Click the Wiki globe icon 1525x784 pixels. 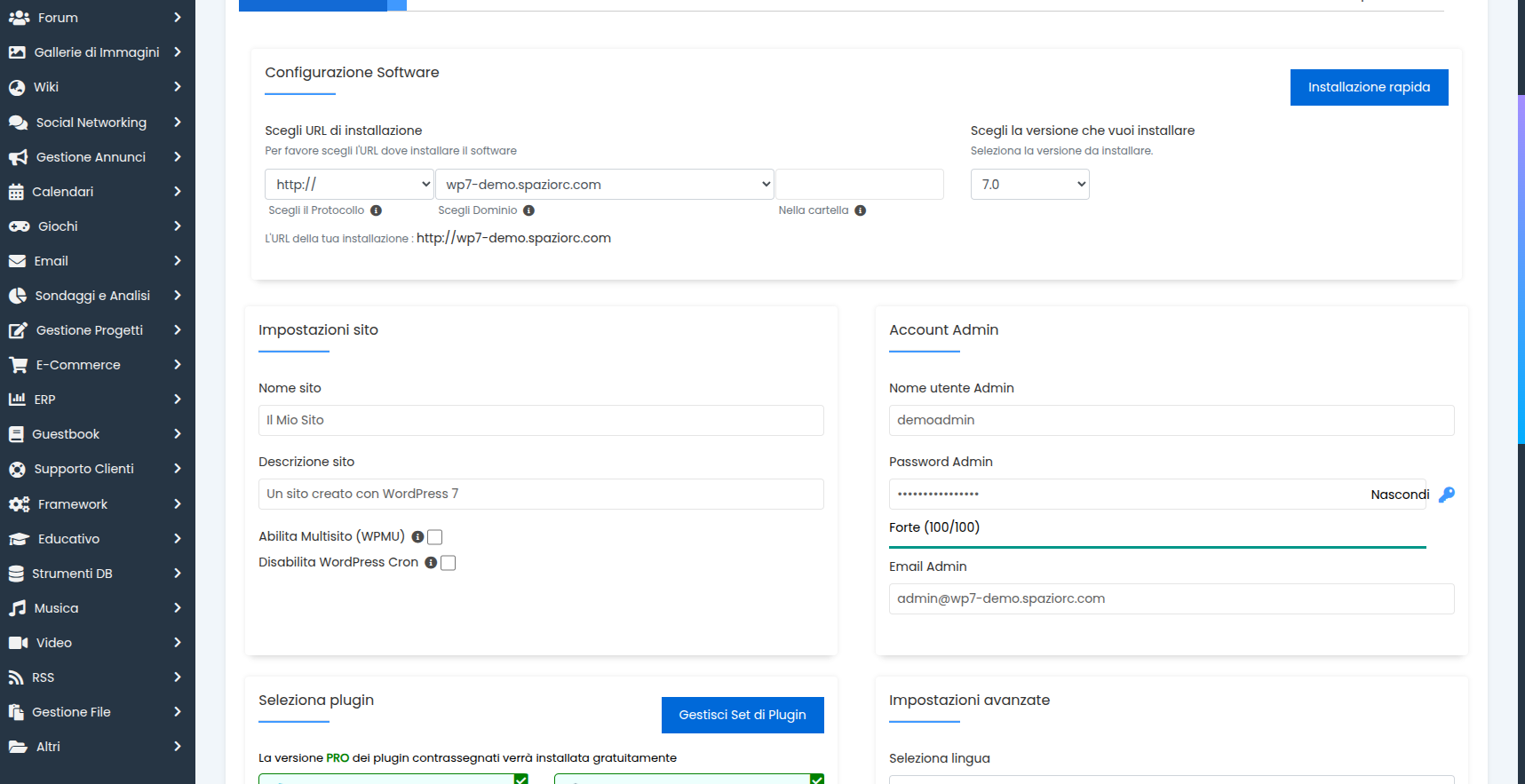pyautogui.click(x=17, y=87)
